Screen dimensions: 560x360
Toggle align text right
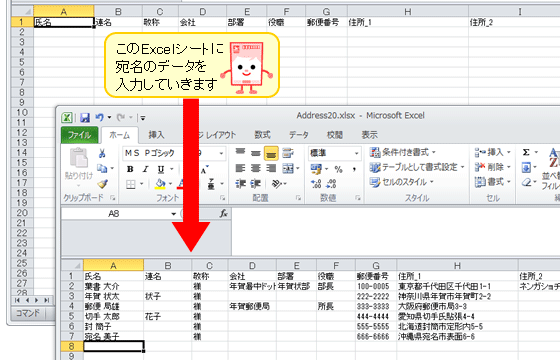pos(271,168)
